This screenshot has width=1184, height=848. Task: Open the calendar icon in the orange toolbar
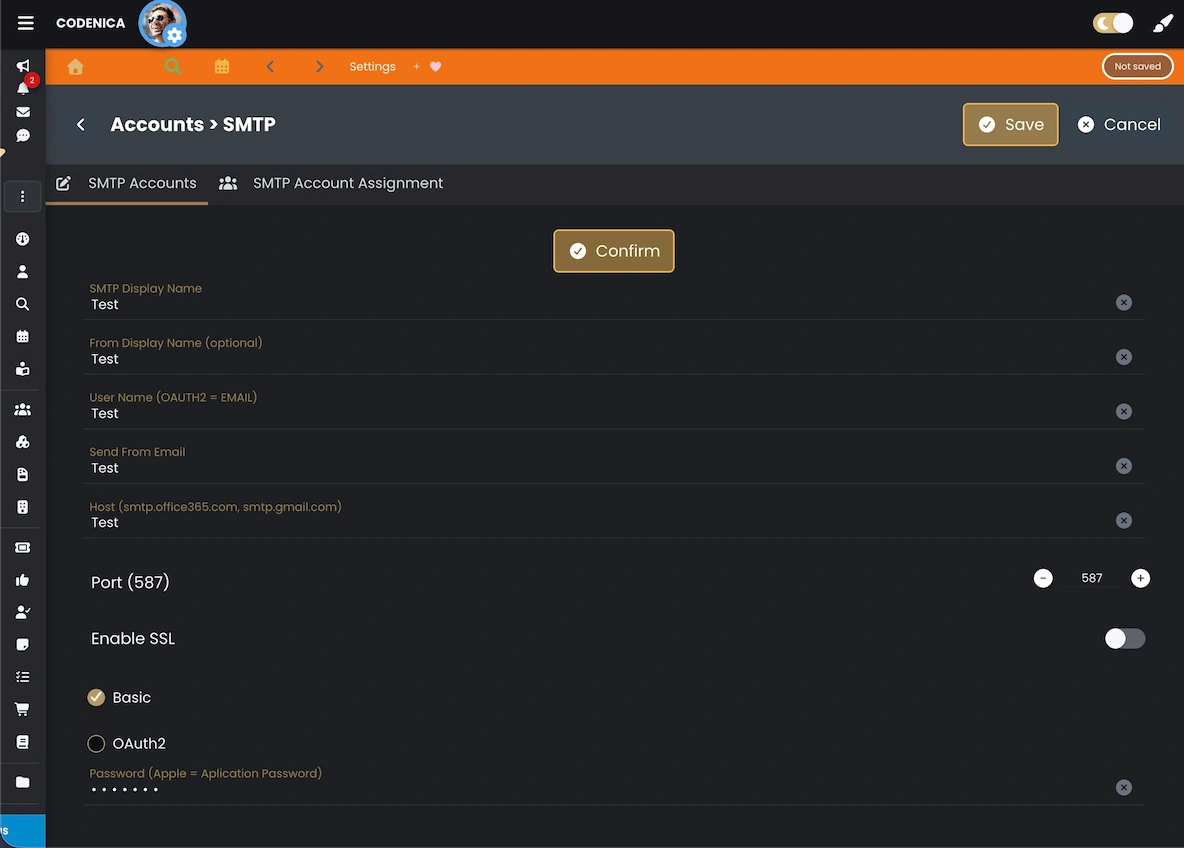click(x=221, y=66)
